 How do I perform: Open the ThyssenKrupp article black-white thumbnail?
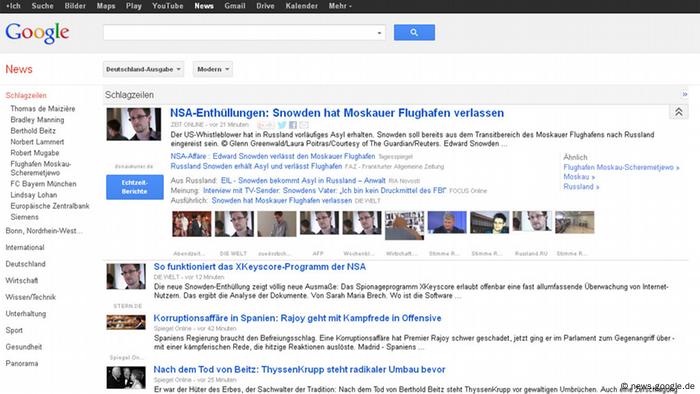(126, 377)
